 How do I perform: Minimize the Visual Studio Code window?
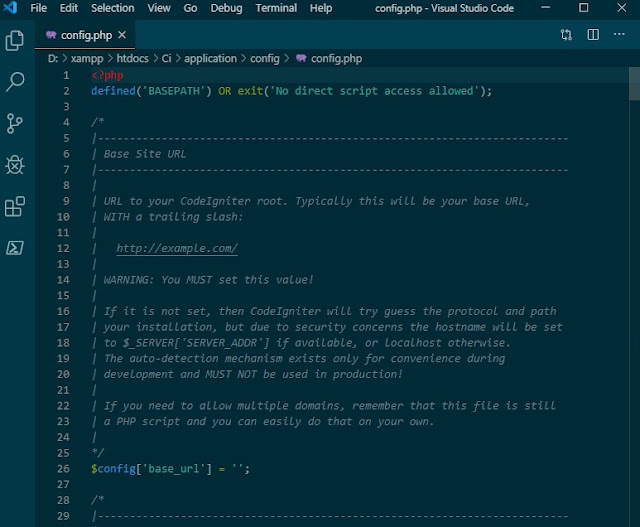pyautogui.click(x=545, y=8)
